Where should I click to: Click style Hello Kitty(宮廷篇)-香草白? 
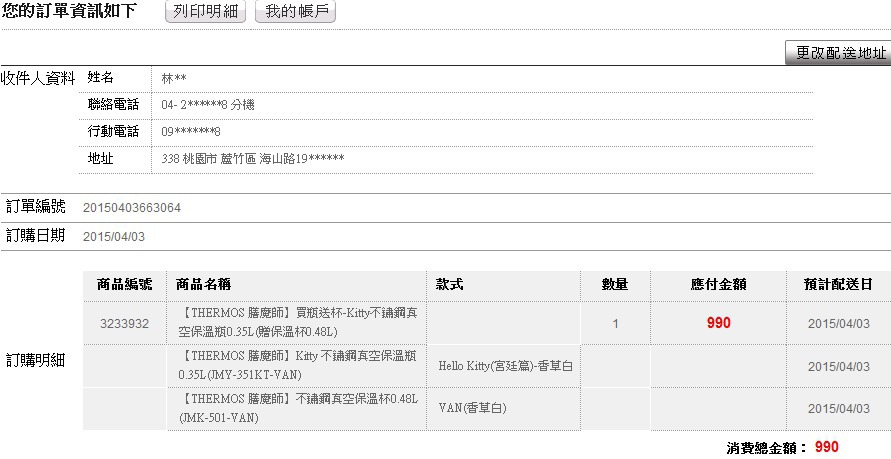coord(505,366)
